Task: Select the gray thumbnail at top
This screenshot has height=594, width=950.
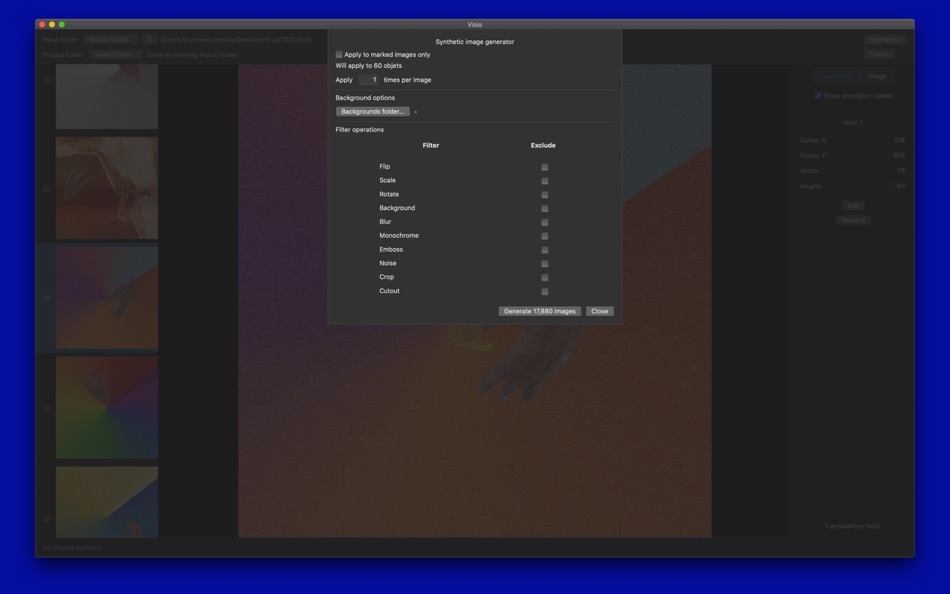Action: (x=107, y=97)
